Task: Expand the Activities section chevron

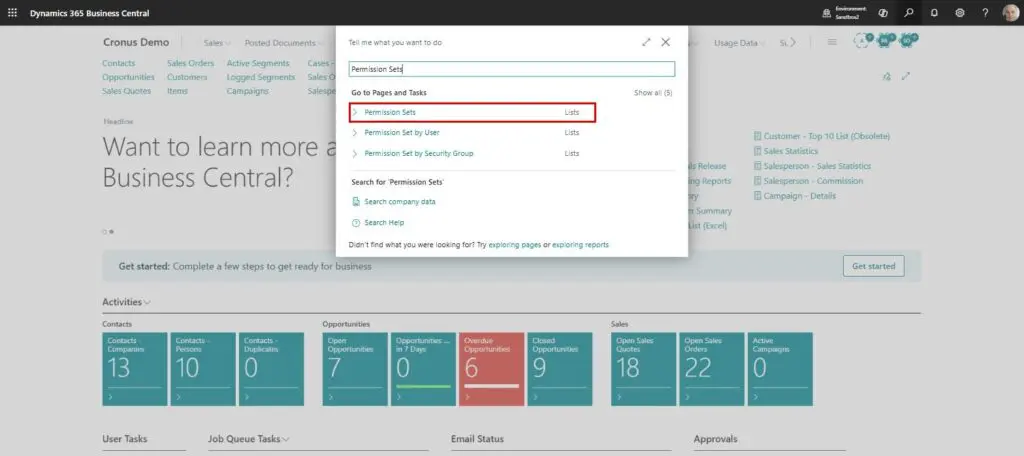Action: 147,302
